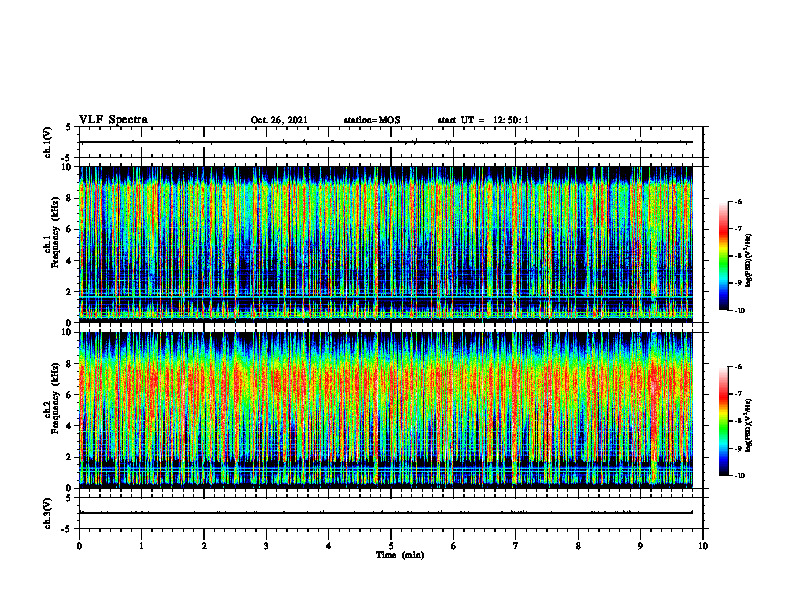
Task: Click the "ch.1(V)" waveform axis label
Action: click(x=47, y=142)
